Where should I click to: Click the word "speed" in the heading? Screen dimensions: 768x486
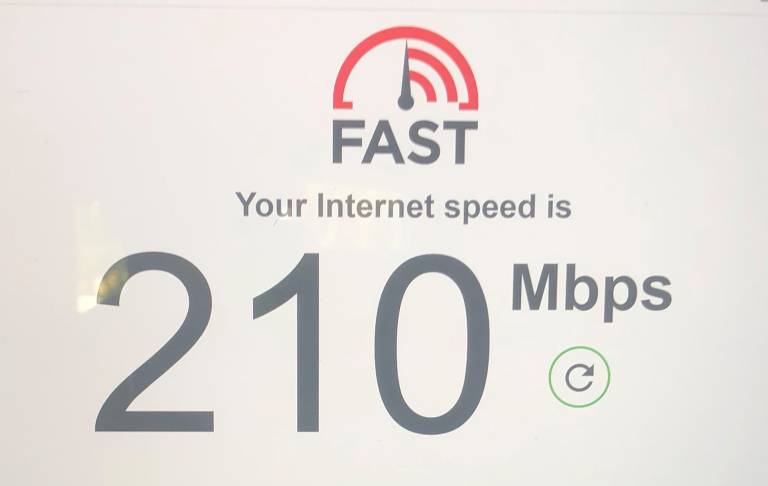click(x=490, y=207)
